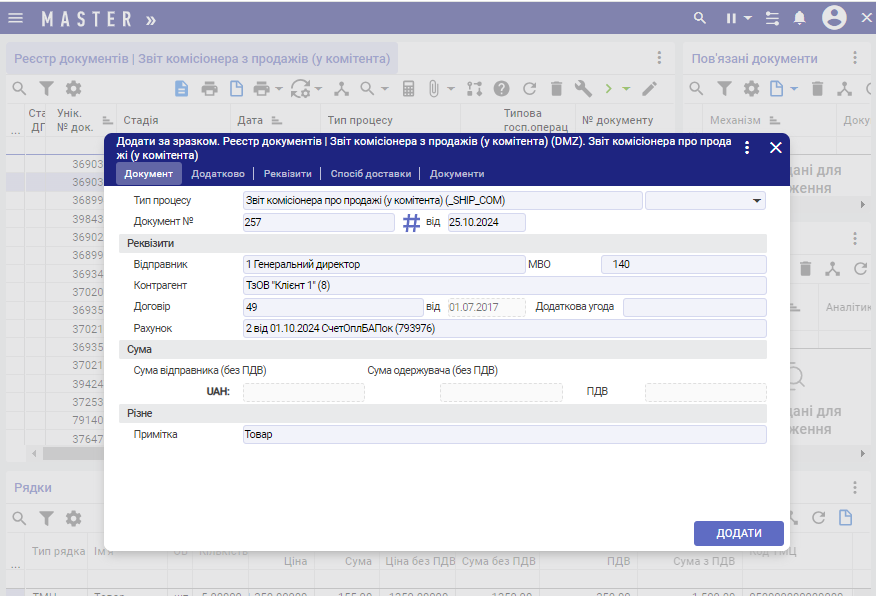Open the pause dropdown in the header
The width and height of the screenshot is (876, 596).
(737, 18)
